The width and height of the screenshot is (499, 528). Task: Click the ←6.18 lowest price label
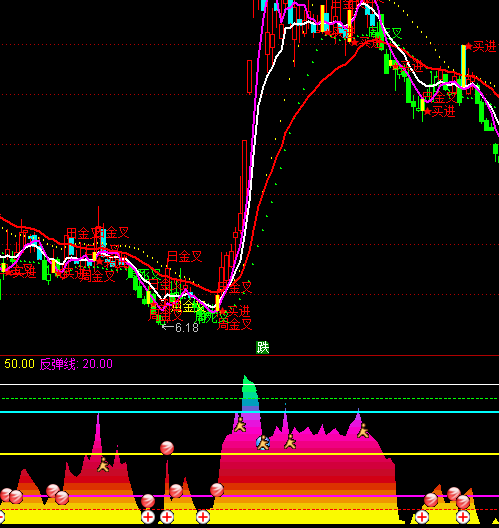(x=180, y=328)
